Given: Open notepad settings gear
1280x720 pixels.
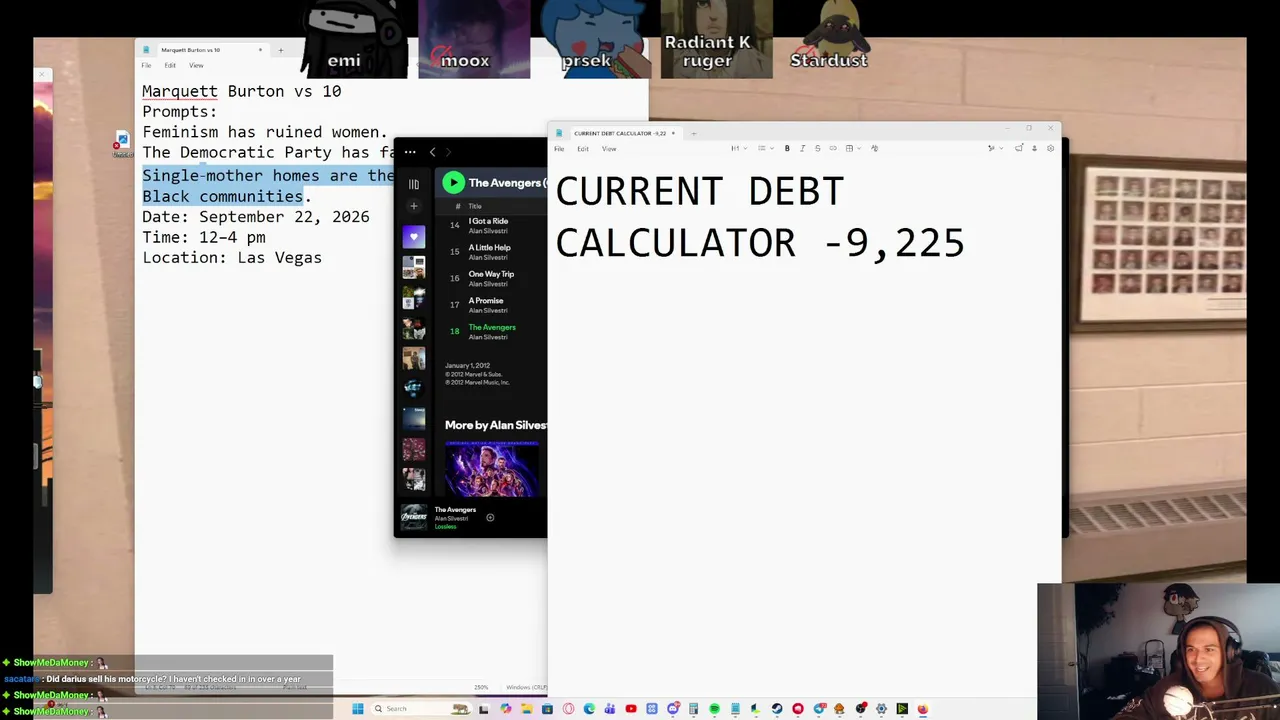Looking at the screenshot, I should (x=1050, y=148).
